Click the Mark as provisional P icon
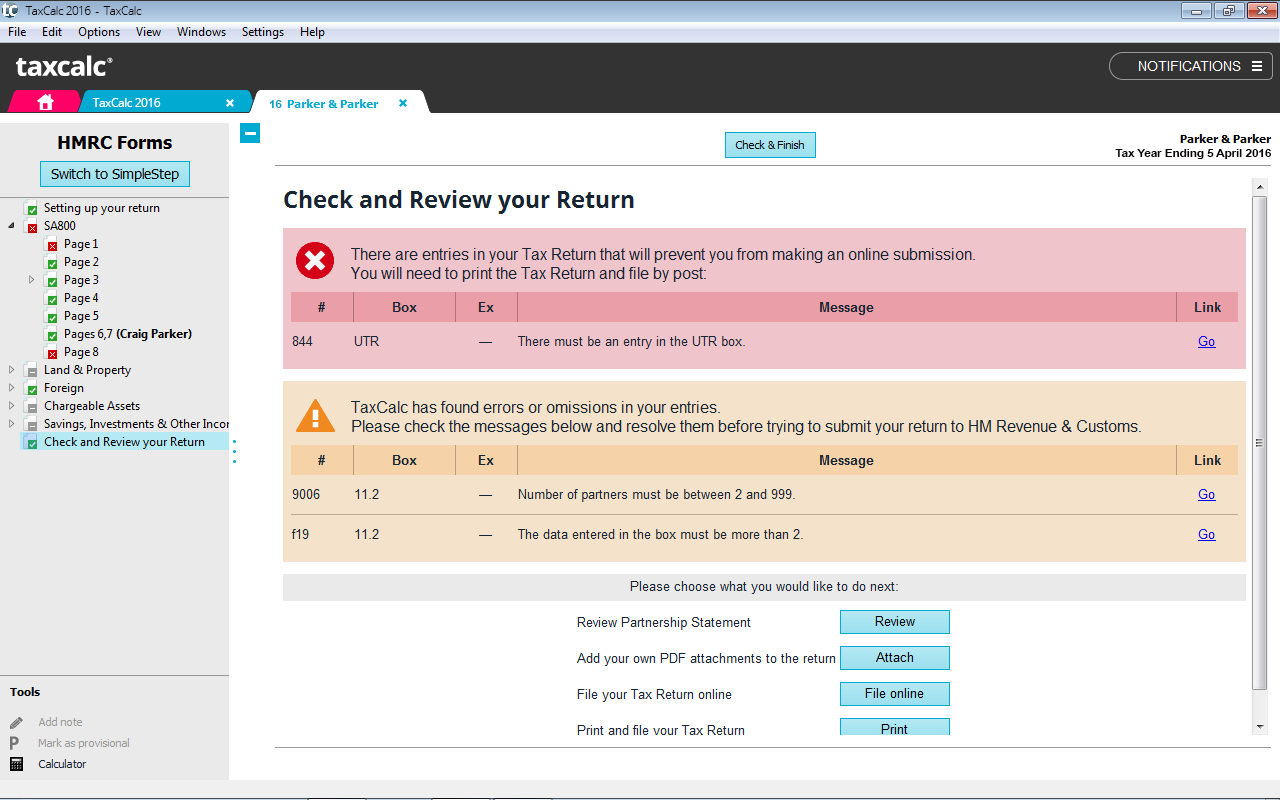 [15, 743]
